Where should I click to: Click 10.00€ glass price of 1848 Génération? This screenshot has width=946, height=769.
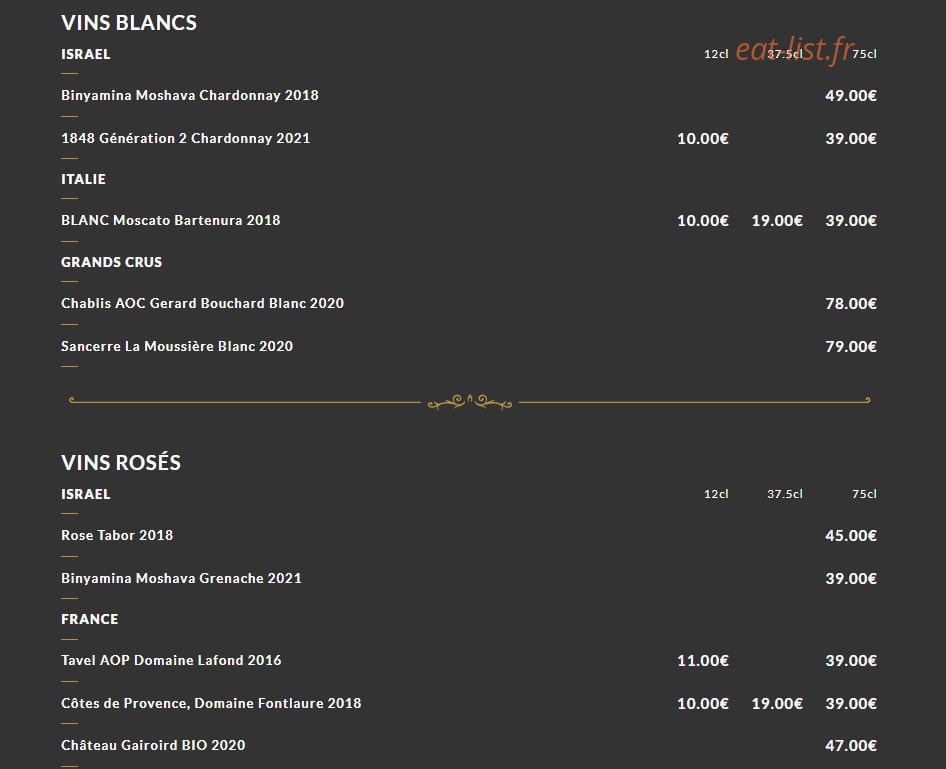(703, 139)
